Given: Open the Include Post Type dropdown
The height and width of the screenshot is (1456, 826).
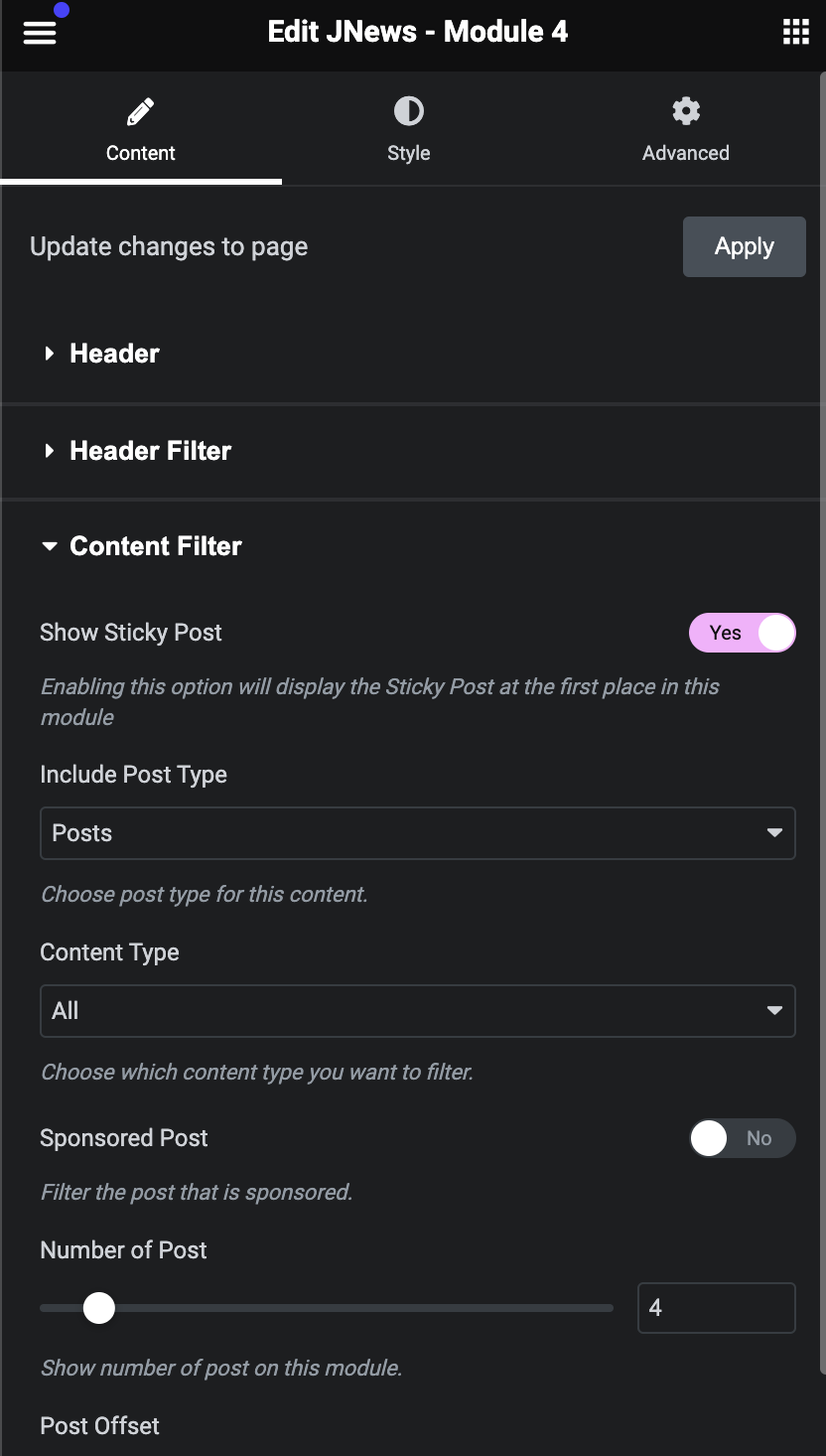Looking at the screenshot, I should 417,833.
